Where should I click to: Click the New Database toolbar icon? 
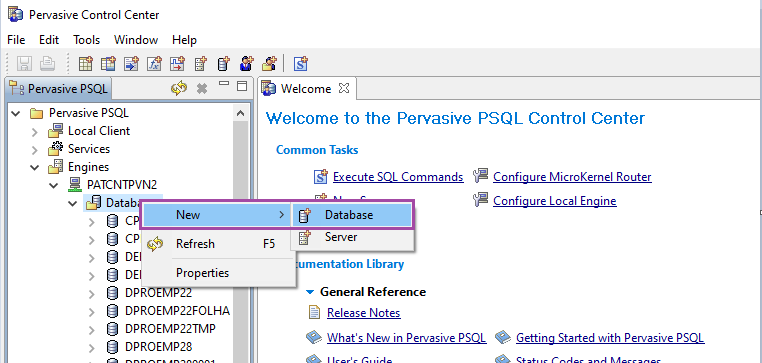[223, 63]
